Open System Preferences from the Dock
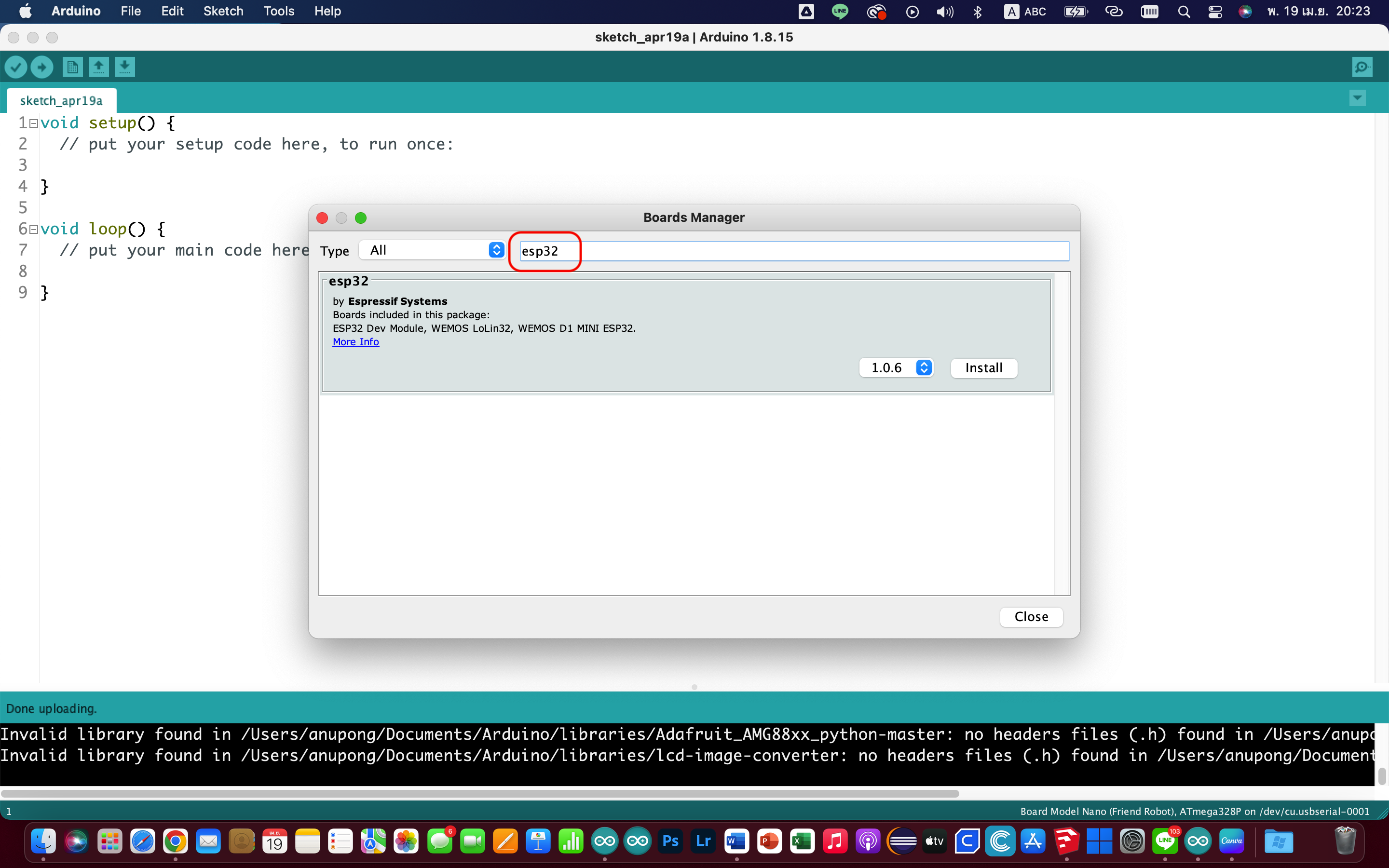1389x868 pixels. tap(1132, 841)
